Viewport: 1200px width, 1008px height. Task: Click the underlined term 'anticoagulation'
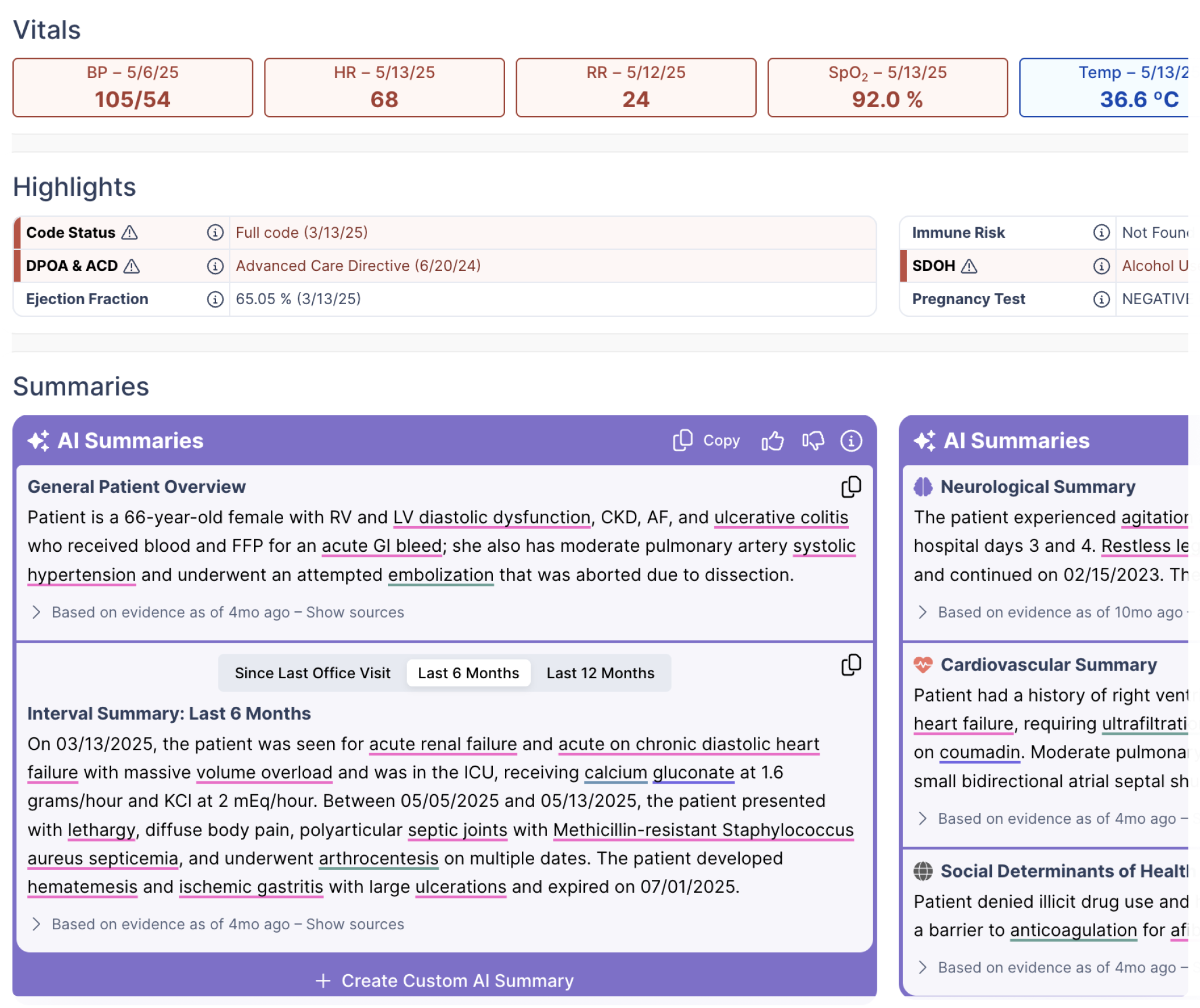[1073, 929]
